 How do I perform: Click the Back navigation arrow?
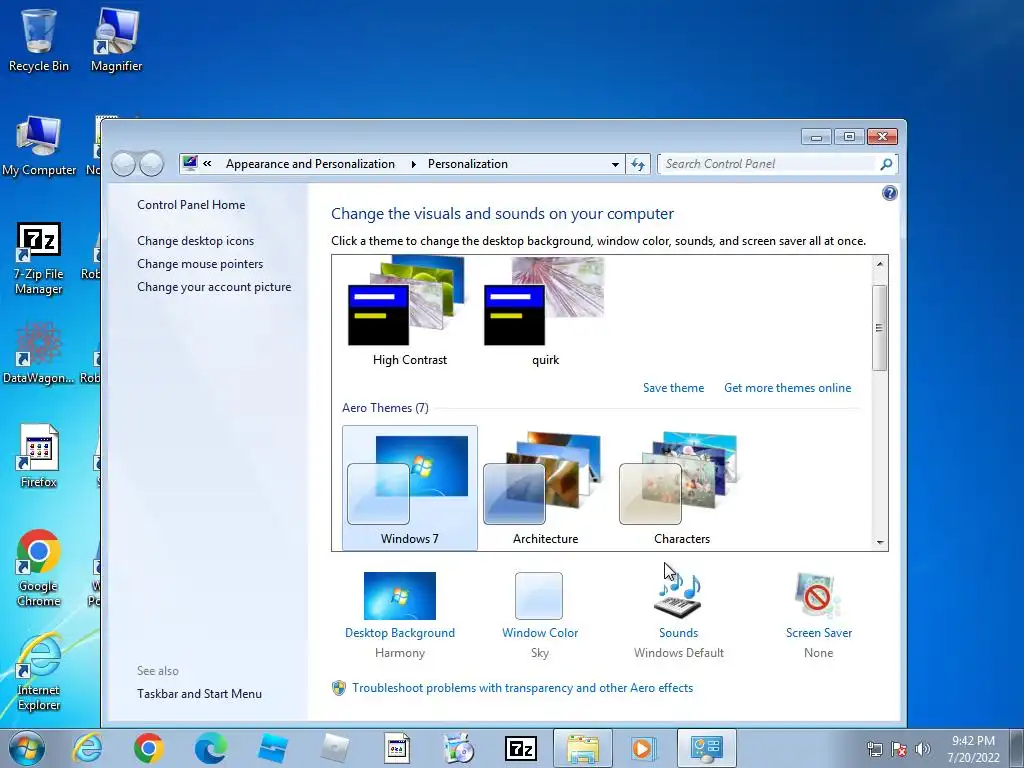coord(123,164)
